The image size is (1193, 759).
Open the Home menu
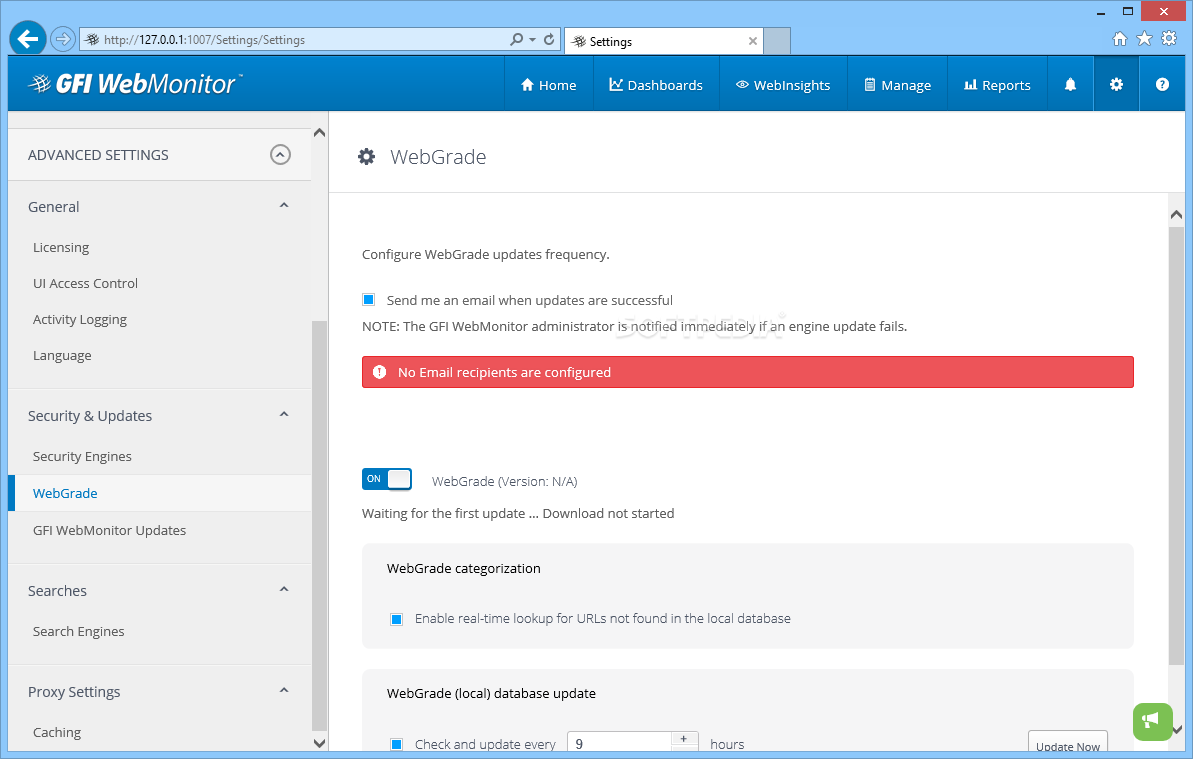tap(549, 85)
